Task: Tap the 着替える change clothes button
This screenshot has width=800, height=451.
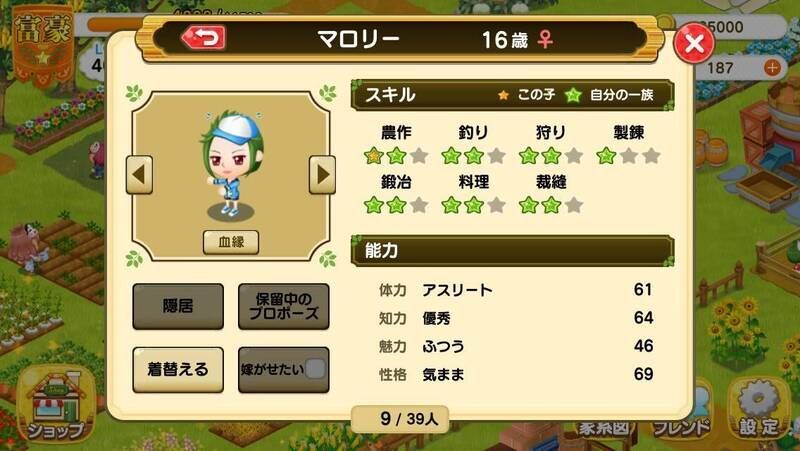Action: tap(178, 369)
